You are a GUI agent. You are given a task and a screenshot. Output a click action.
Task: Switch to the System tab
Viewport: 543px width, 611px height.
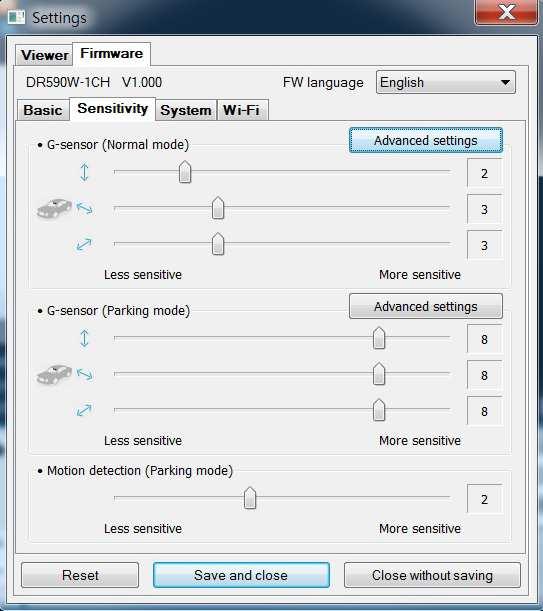(x=186, y=110)
